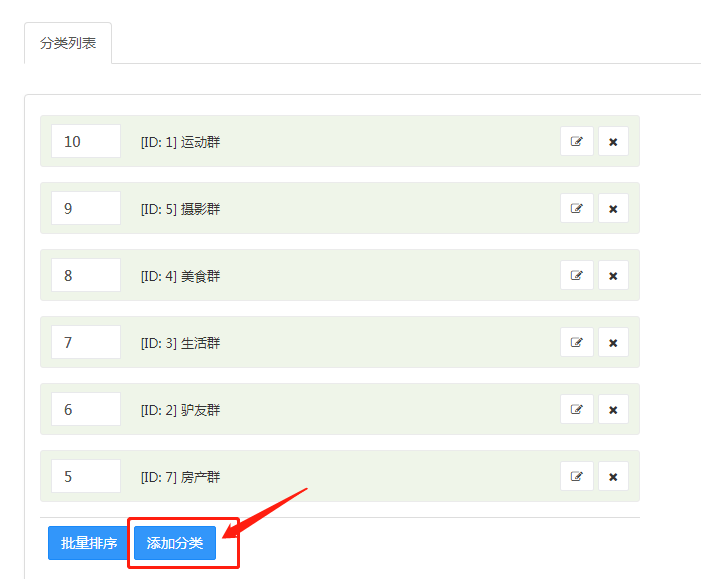Edit the 房产群 category
This screenshot has width=701, height=579.
coord(577,477)
